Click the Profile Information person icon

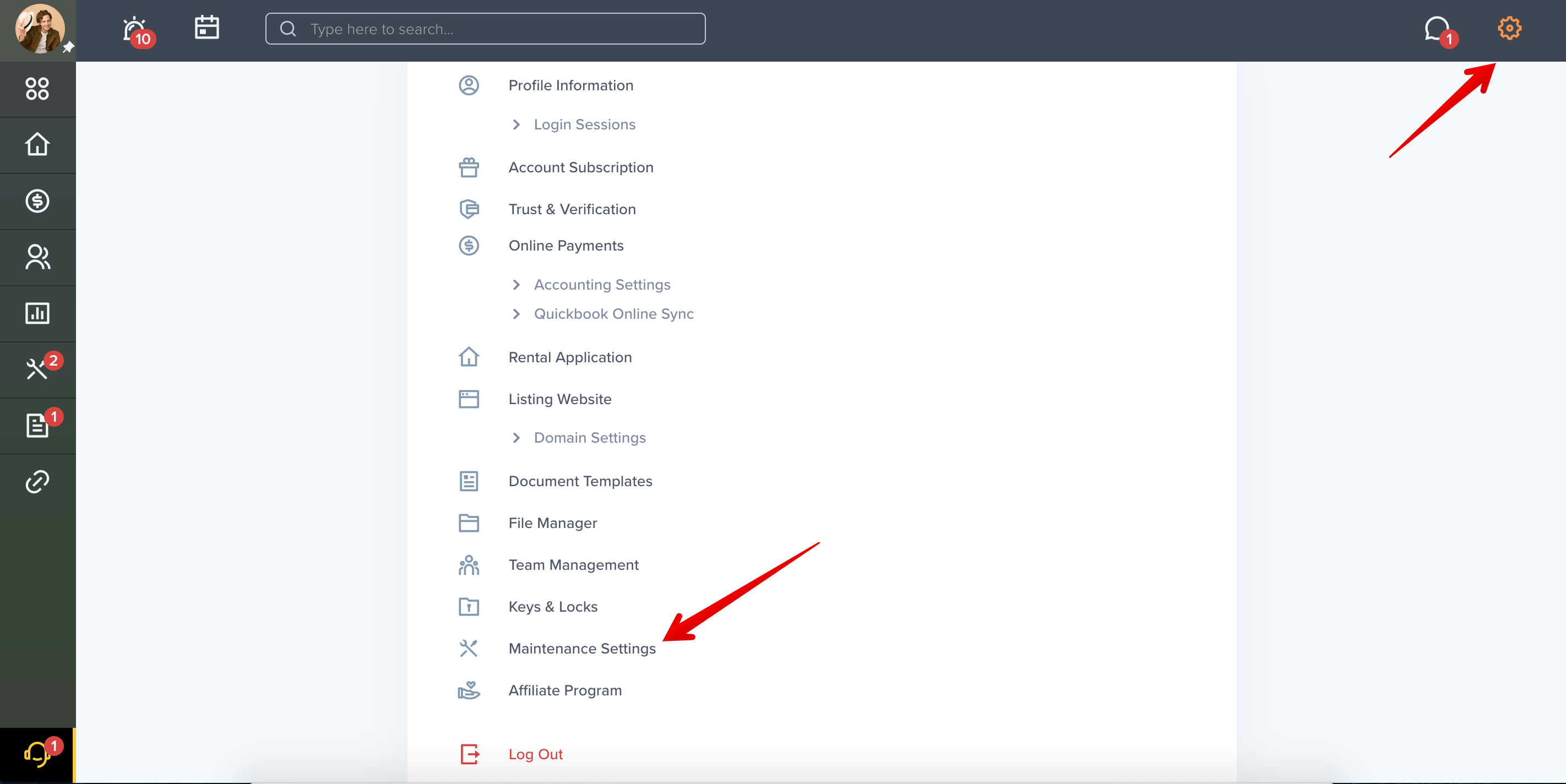coord(469,85)
